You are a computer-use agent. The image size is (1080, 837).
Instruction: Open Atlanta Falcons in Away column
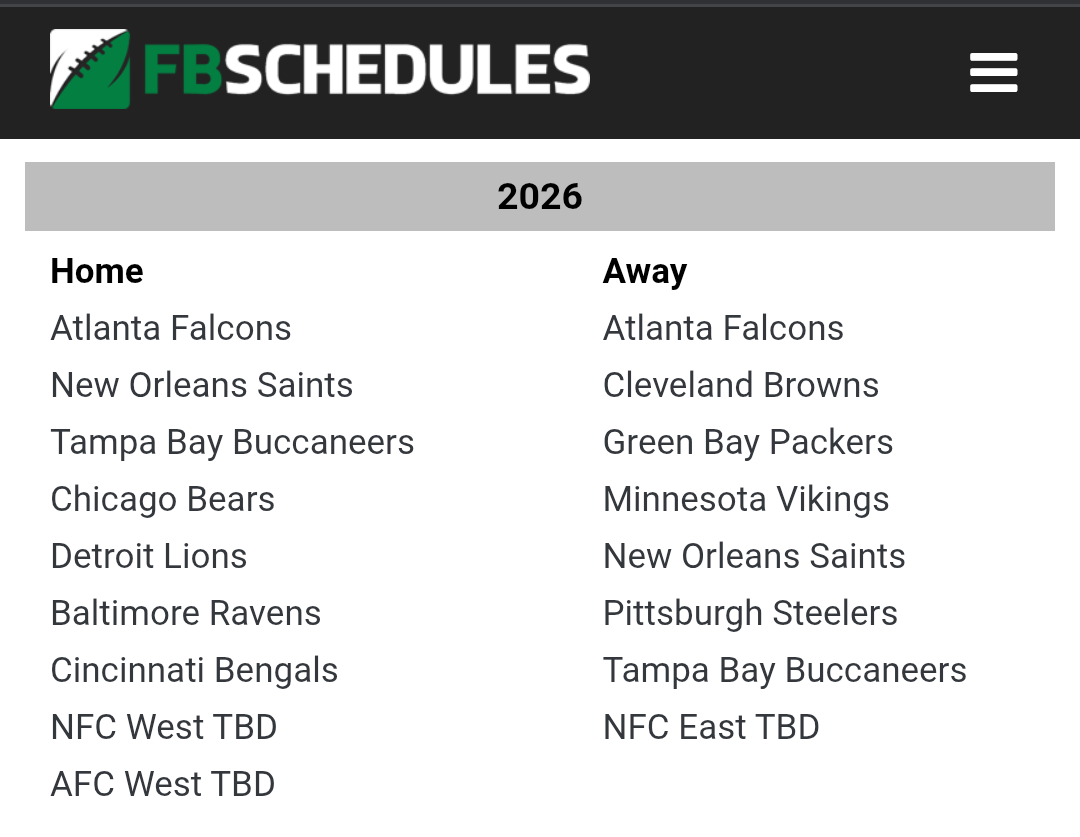click(723, 328)
